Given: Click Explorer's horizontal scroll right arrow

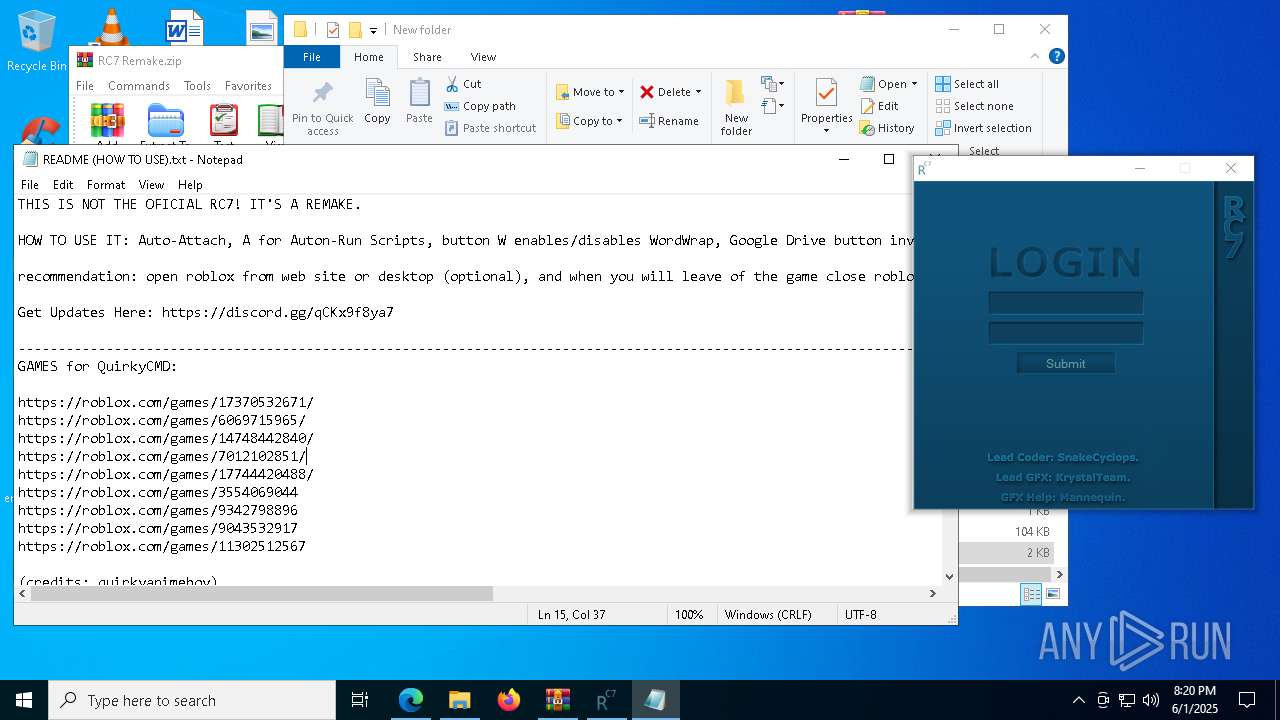Looking at the screenshot, I should click(1060, 574).
